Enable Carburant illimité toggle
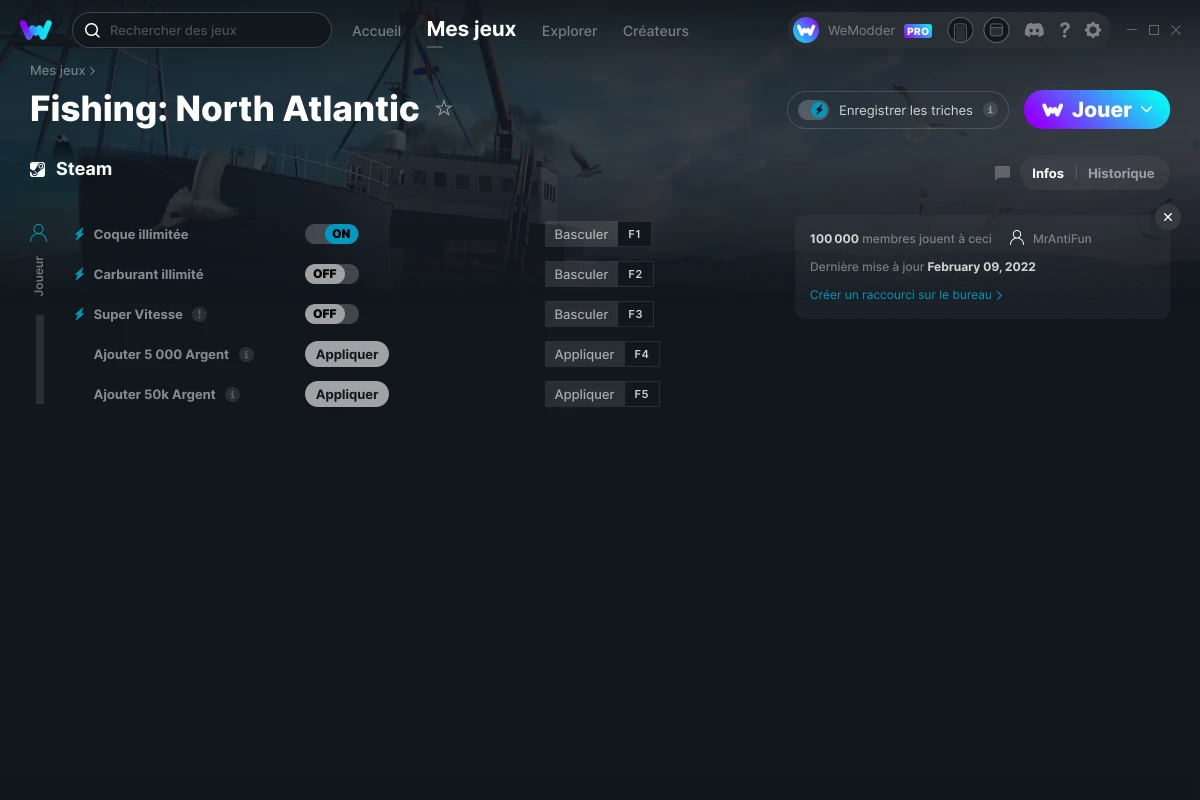The width and height of the screenshot is (1200, 800). pos(332,274)
